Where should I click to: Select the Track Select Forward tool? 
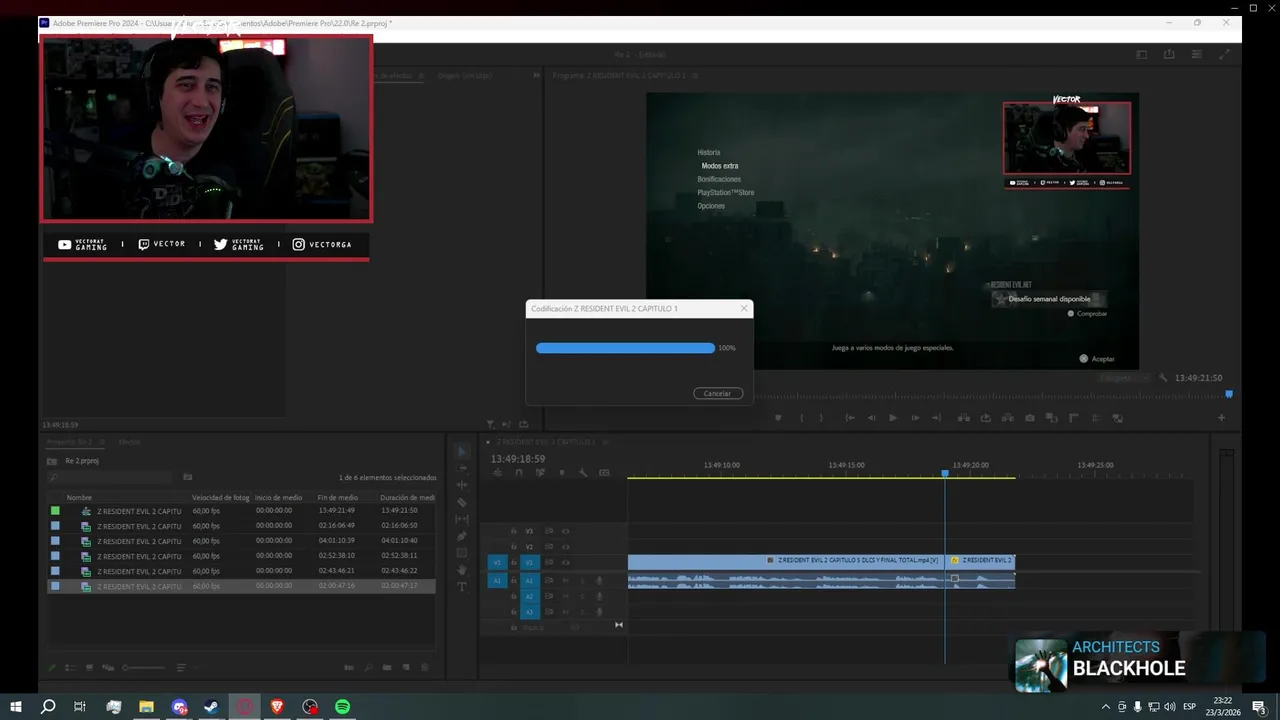[x=462, y=468]
